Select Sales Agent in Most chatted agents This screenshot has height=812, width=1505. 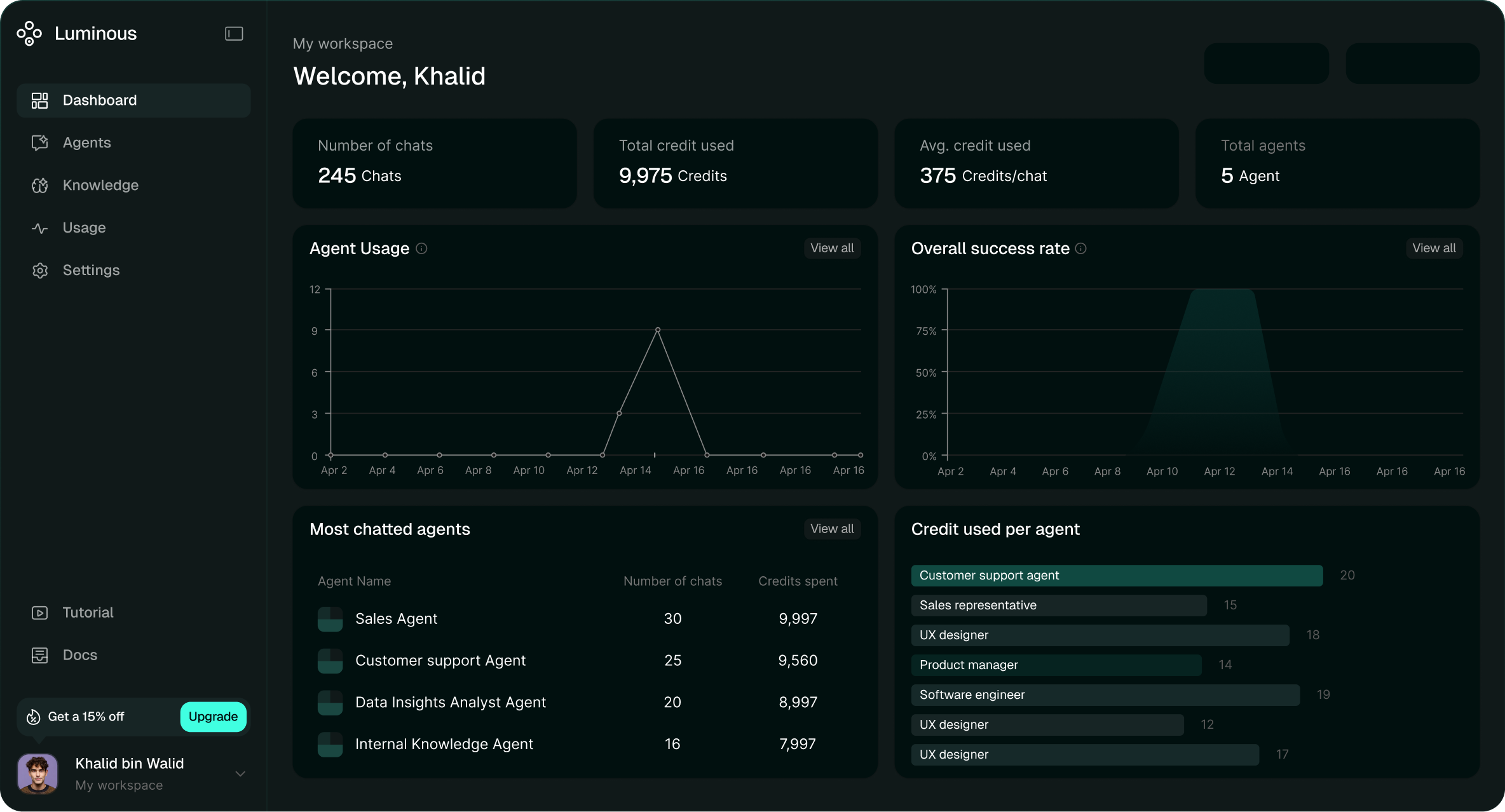(396, 618)
